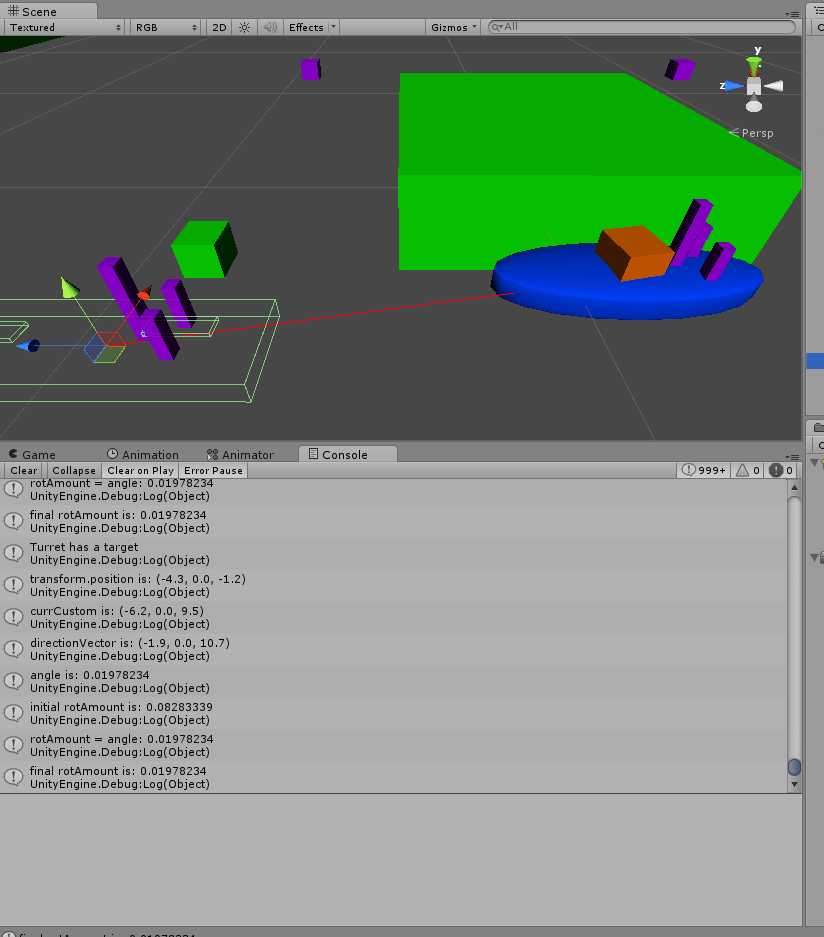Open the Gizmos dropdown
This screenshot has width=824, height=937.
pos(452,27)
